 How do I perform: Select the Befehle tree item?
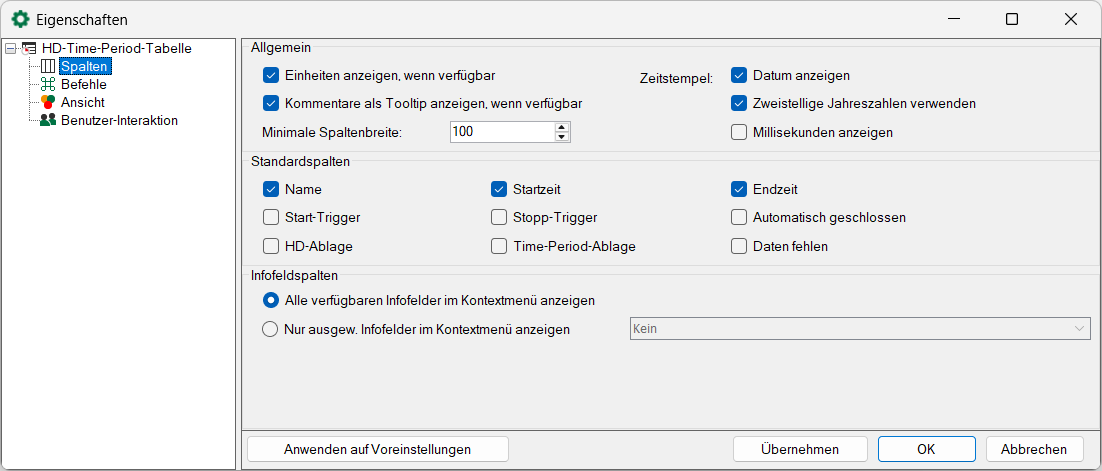click(83, 85)
